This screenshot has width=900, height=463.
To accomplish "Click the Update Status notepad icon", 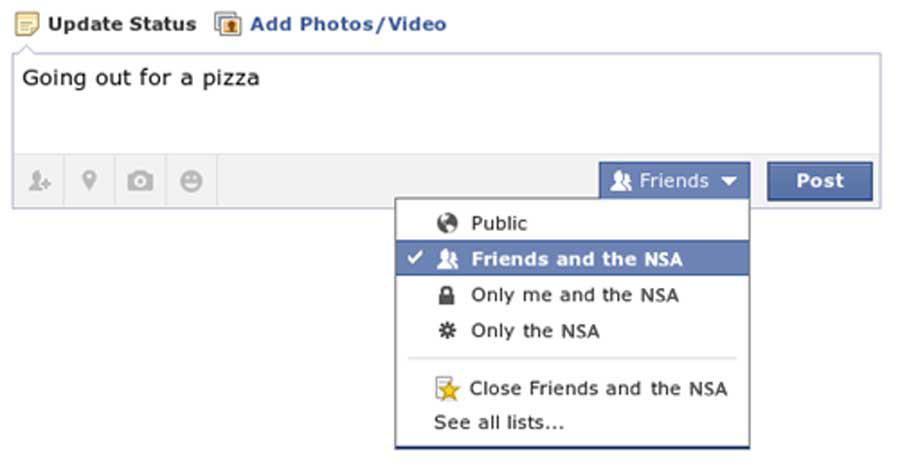I will [x=27, y=25].
